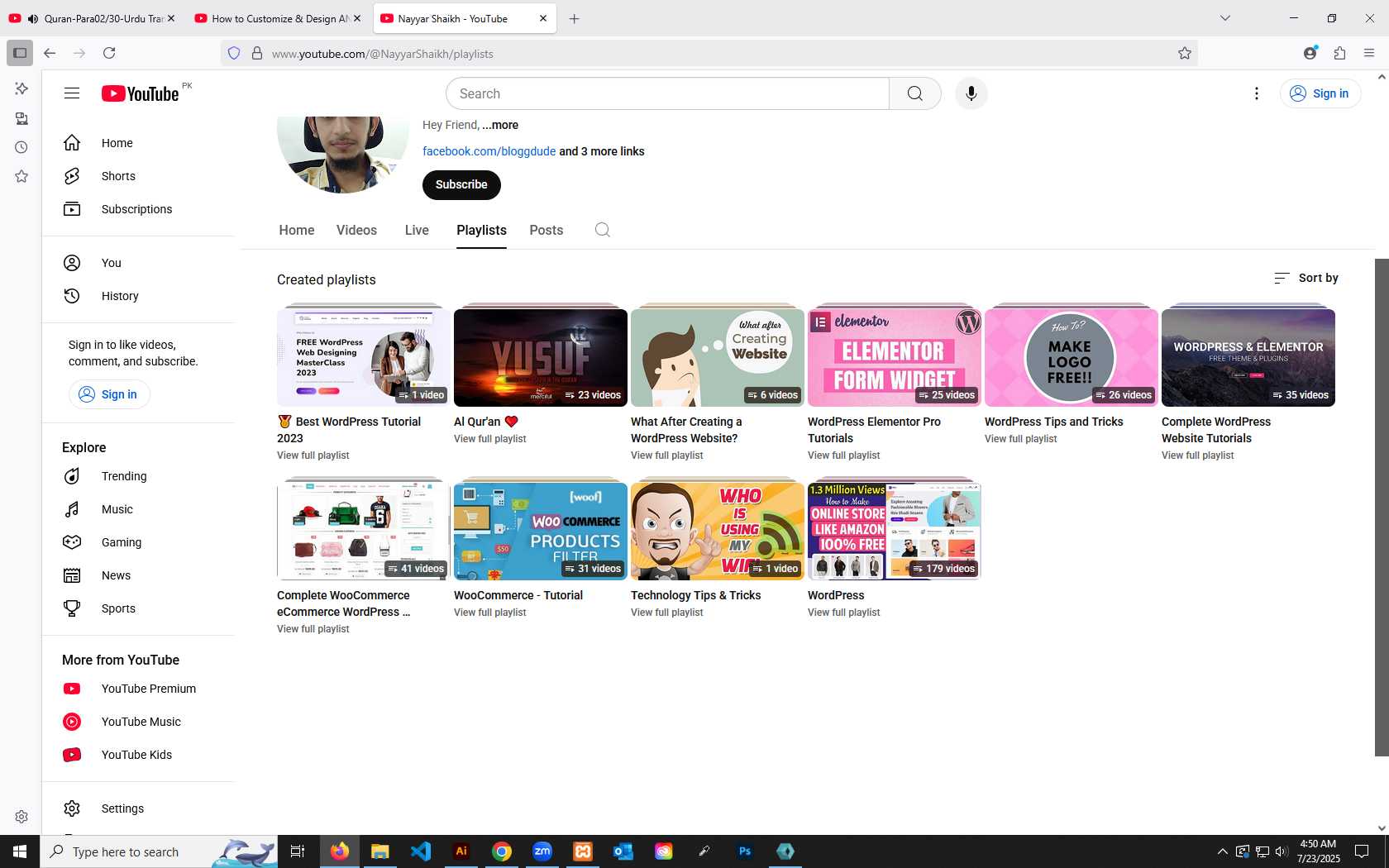1389x868 pixels.
Task: Open Subscriptions in sidebar
Action: point(139,209)
